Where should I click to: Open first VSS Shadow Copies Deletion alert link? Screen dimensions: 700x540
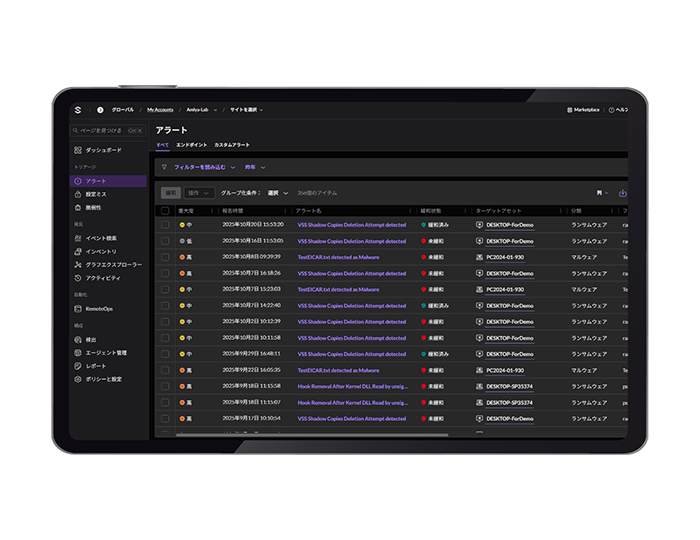coord(351,225)
